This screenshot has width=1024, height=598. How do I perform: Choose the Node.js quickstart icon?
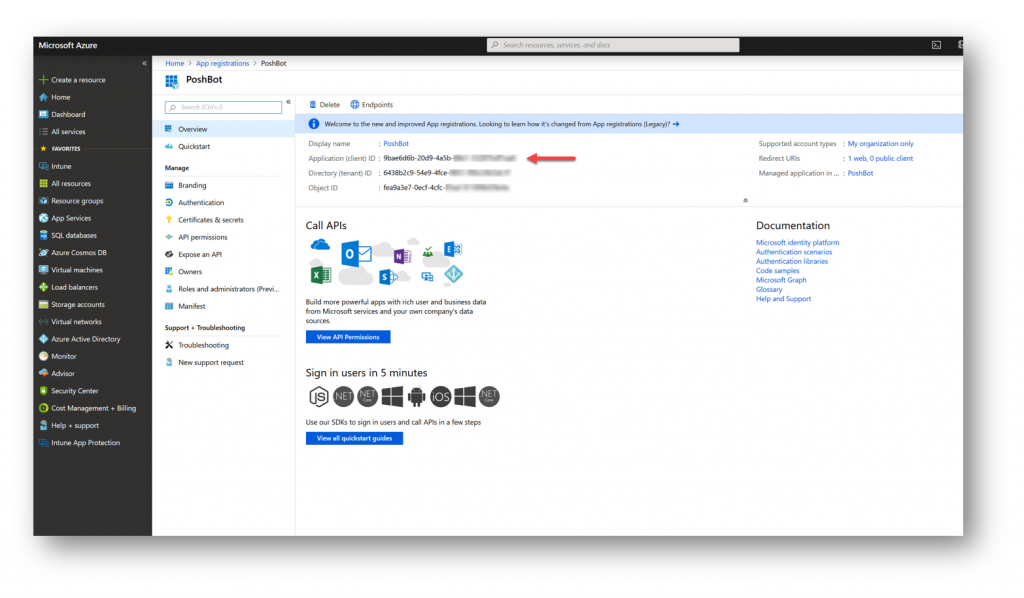(318, 396)
